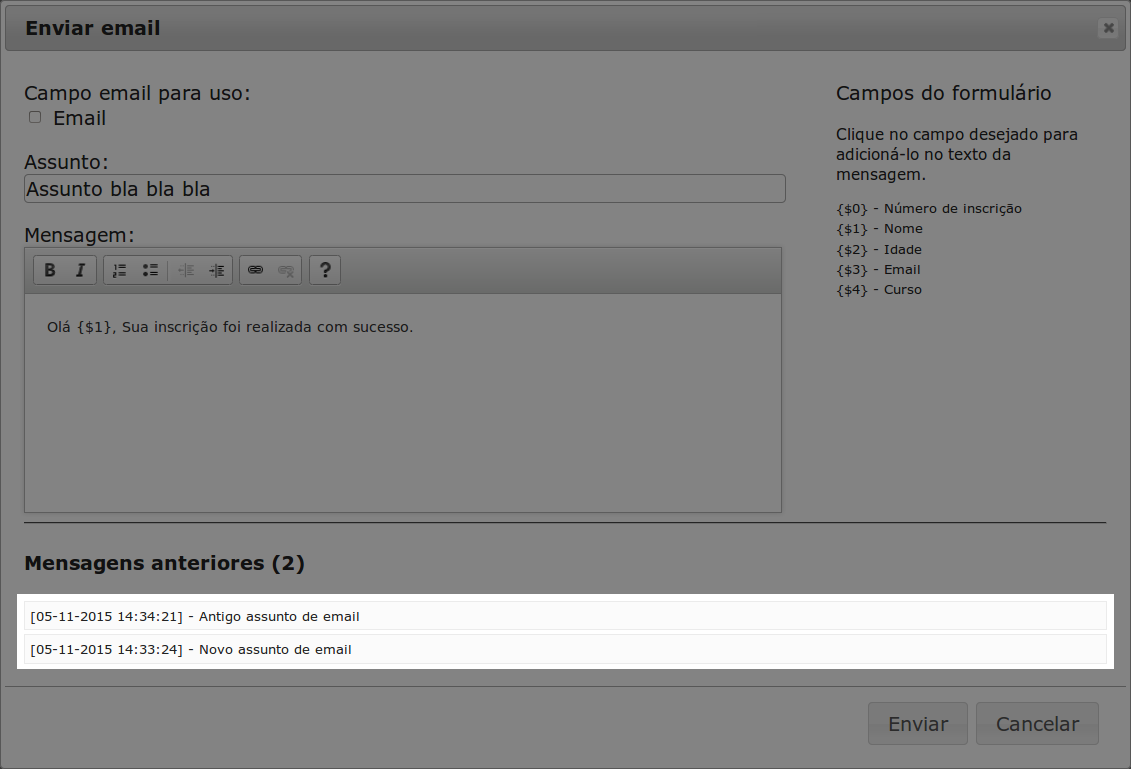Insert the {$0} Número de inscrição field

(x=928, y=209)
